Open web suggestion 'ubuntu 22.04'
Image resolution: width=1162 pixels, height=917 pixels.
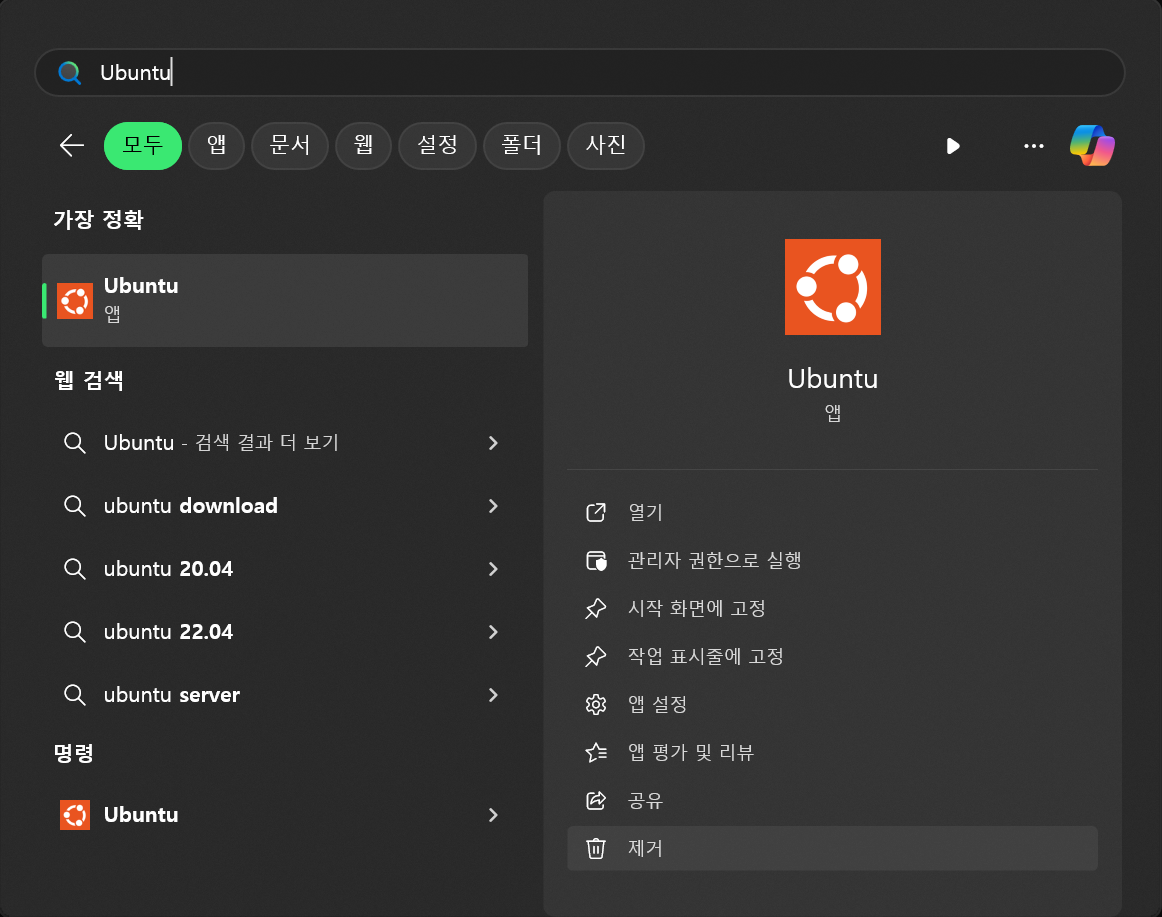tap(285, 632)
